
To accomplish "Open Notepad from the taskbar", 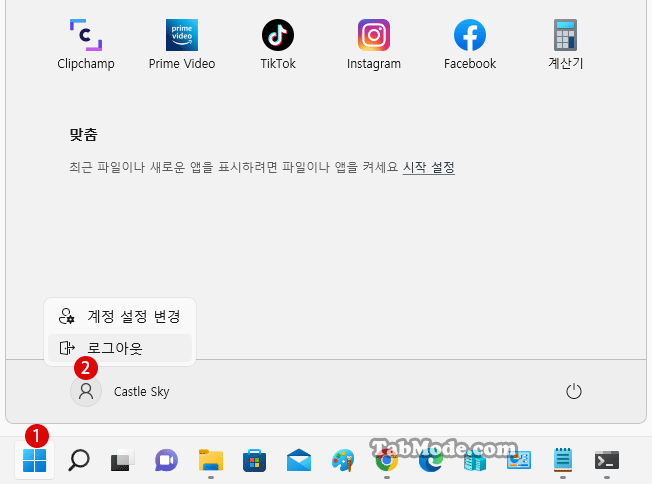I will click(x=563, y=460).
